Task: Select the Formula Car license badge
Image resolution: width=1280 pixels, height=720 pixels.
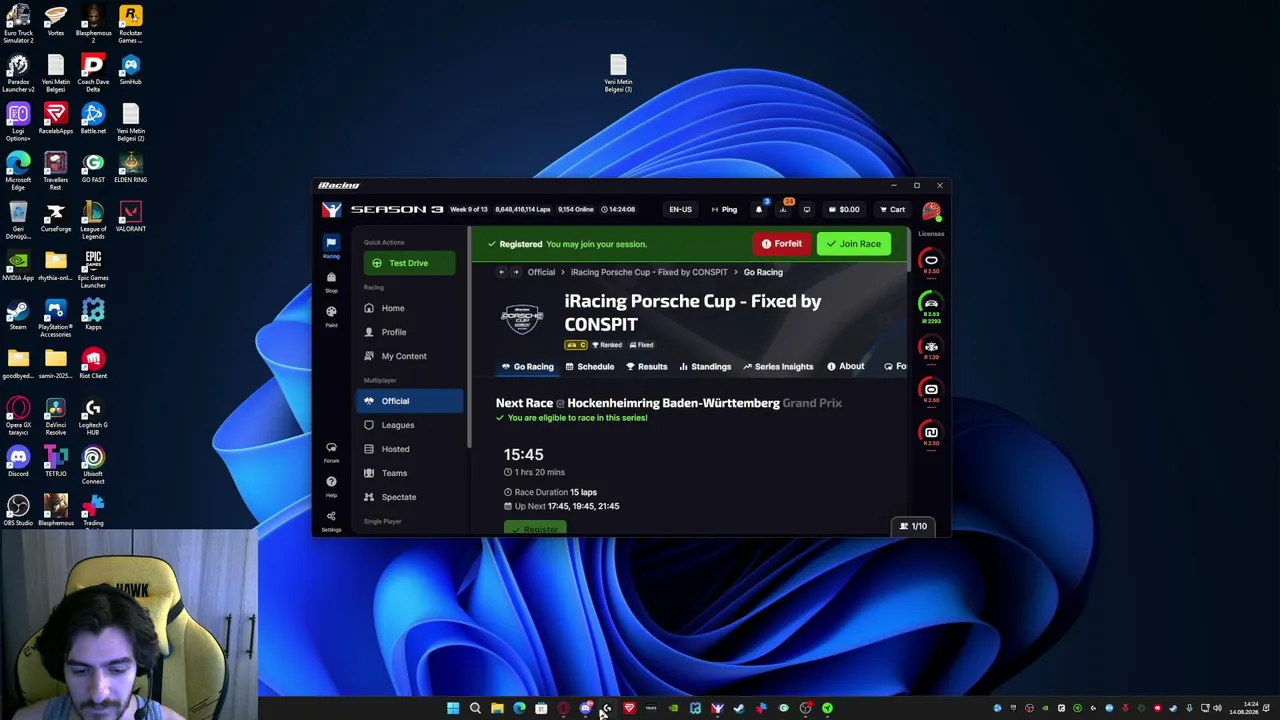Action: point(931,349)
